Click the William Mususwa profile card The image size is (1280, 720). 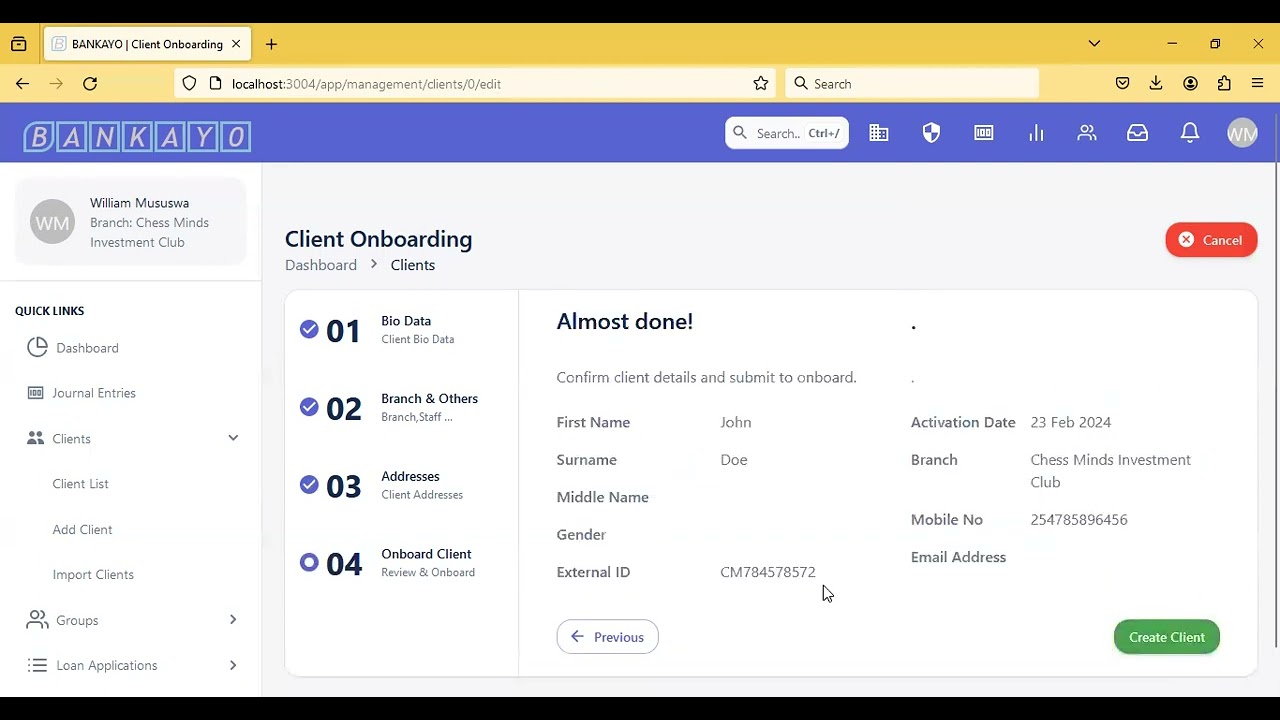click(x=131, y=222)
